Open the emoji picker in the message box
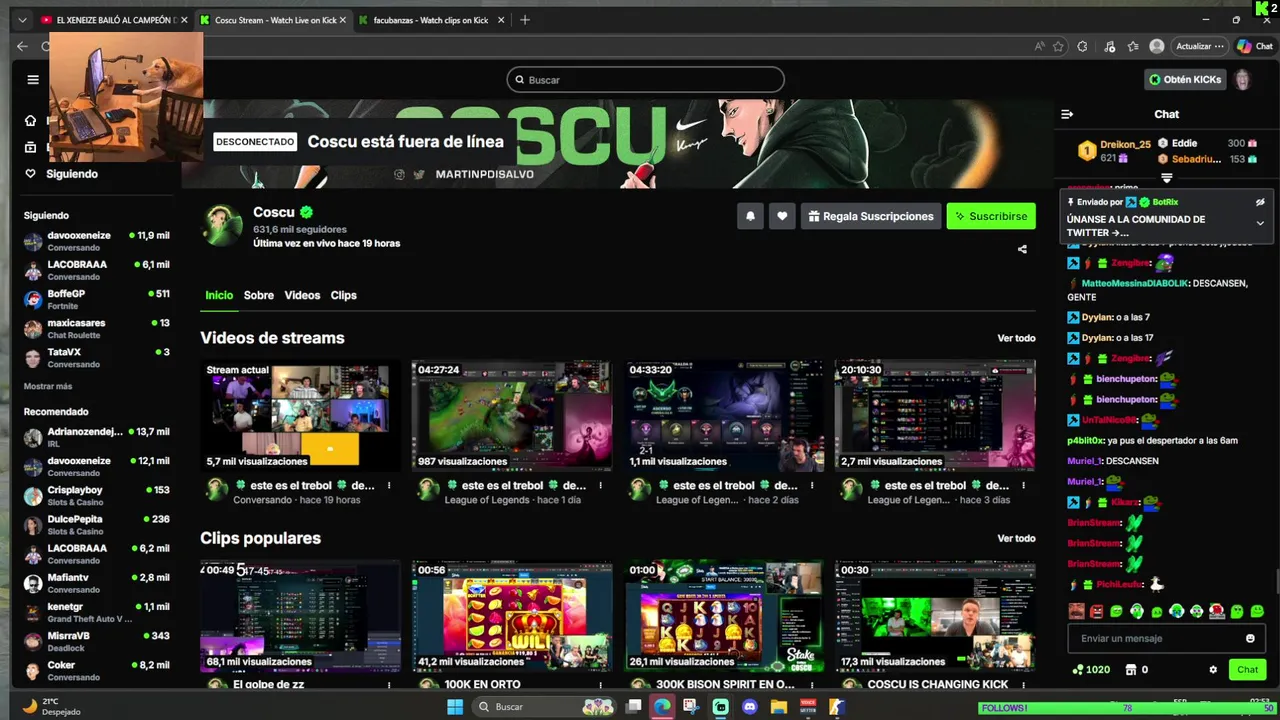Viewport: 1280px width, 720px height. pos(1250,638)
